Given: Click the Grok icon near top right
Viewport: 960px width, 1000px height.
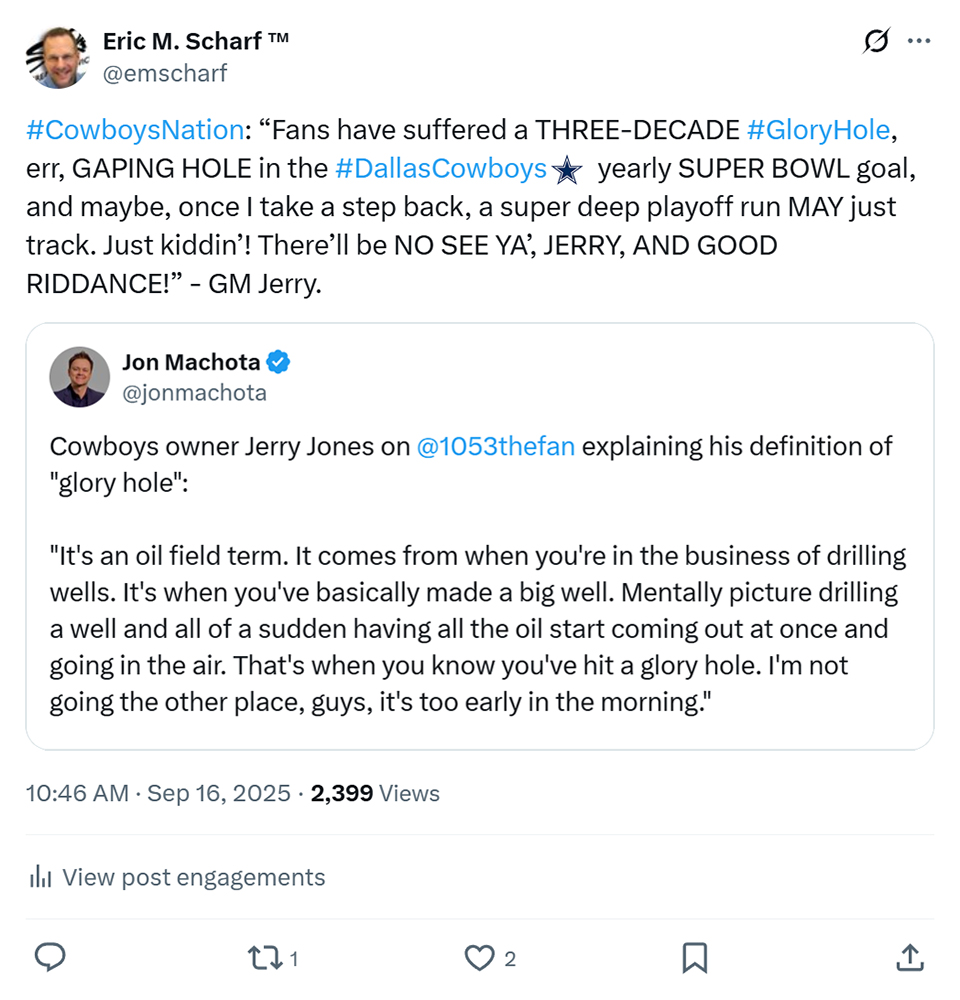Looking at the screenshot, I should coord(876,42).
